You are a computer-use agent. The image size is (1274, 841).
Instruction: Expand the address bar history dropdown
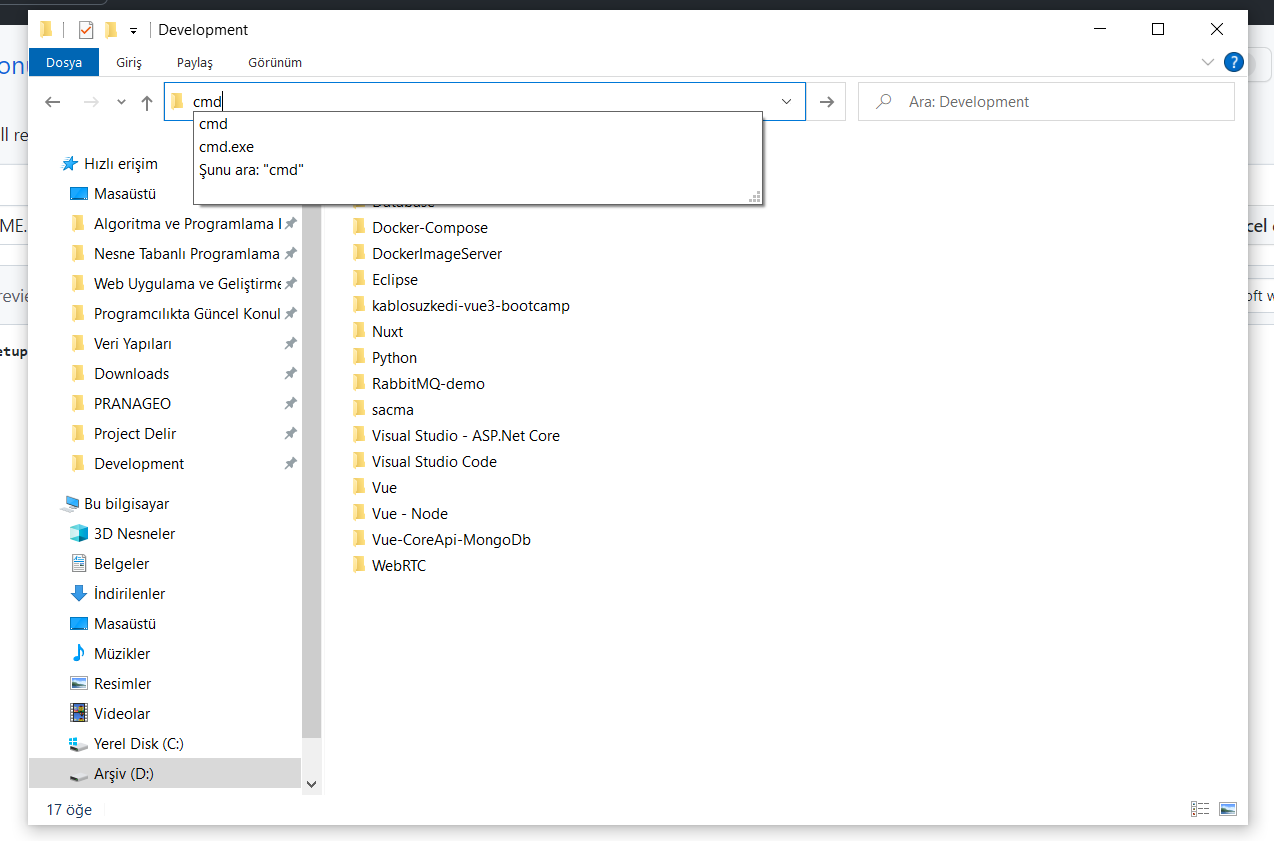point(786,101)
